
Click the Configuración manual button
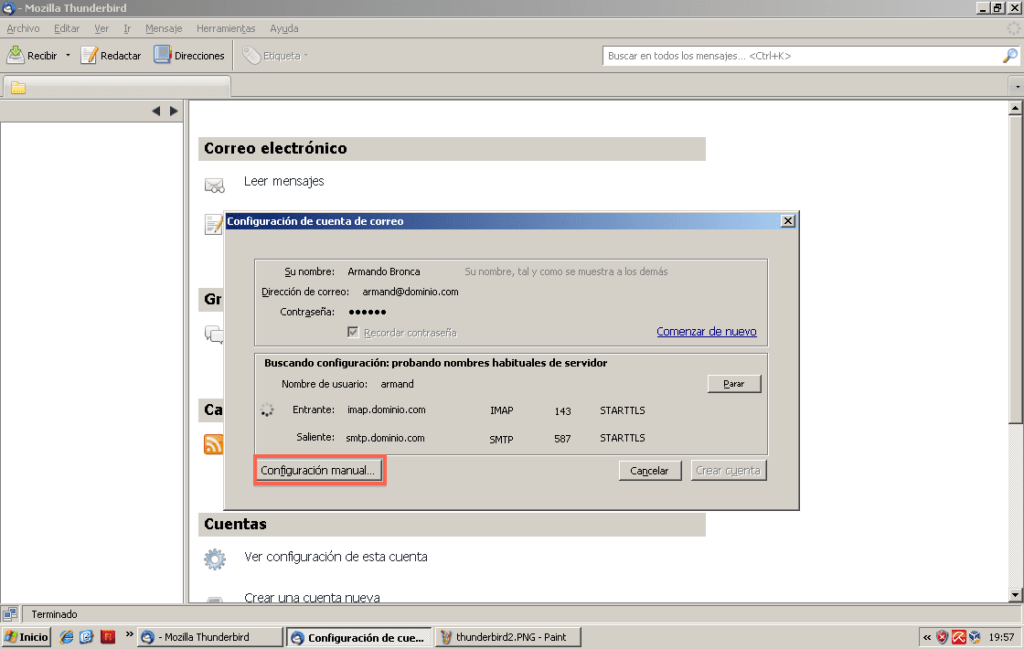click(319, 470)
